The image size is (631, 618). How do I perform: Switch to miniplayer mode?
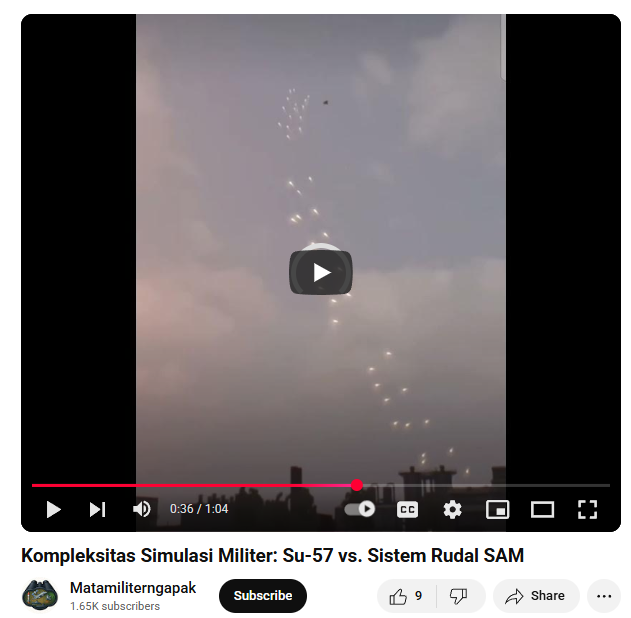[498, 510]
